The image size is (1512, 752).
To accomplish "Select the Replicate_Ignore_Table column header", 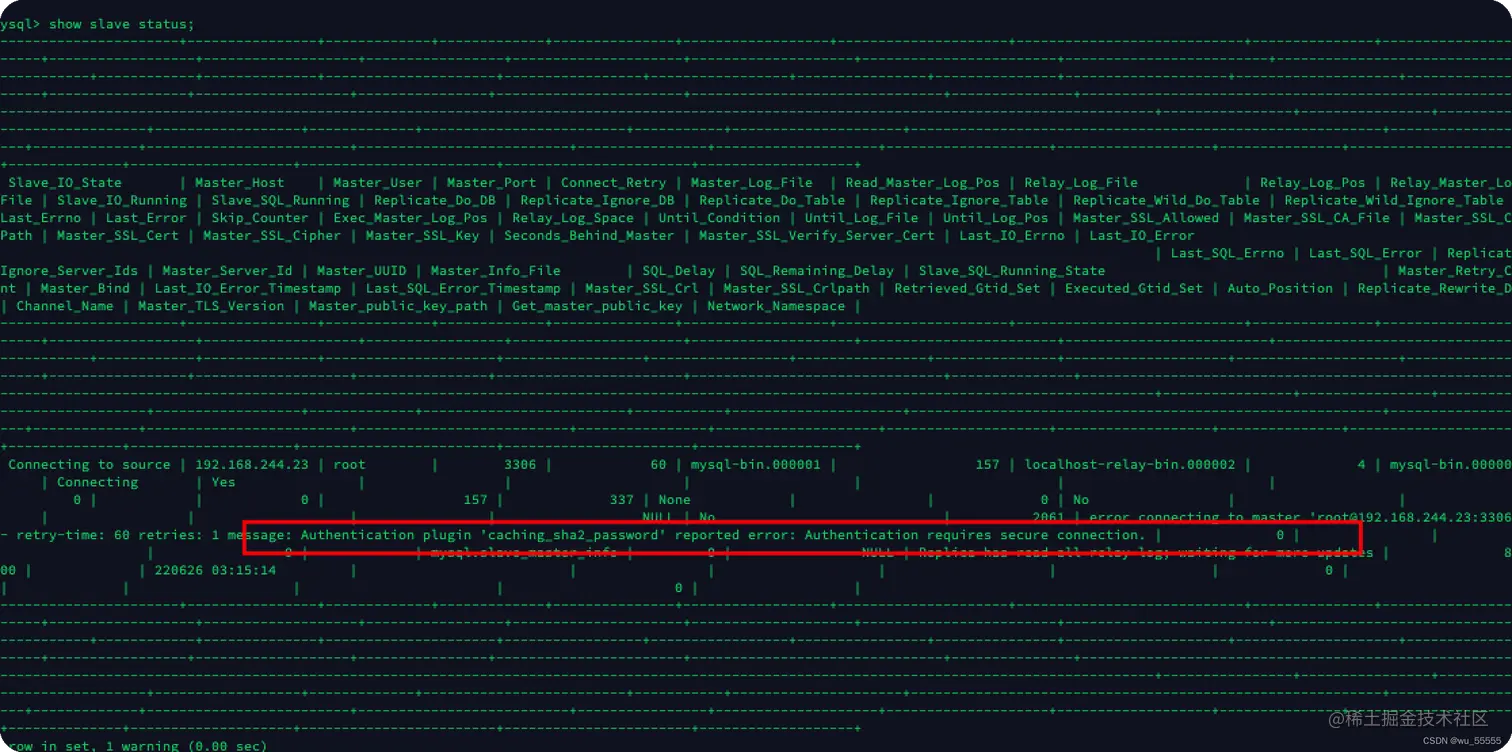I will [959, 200].
